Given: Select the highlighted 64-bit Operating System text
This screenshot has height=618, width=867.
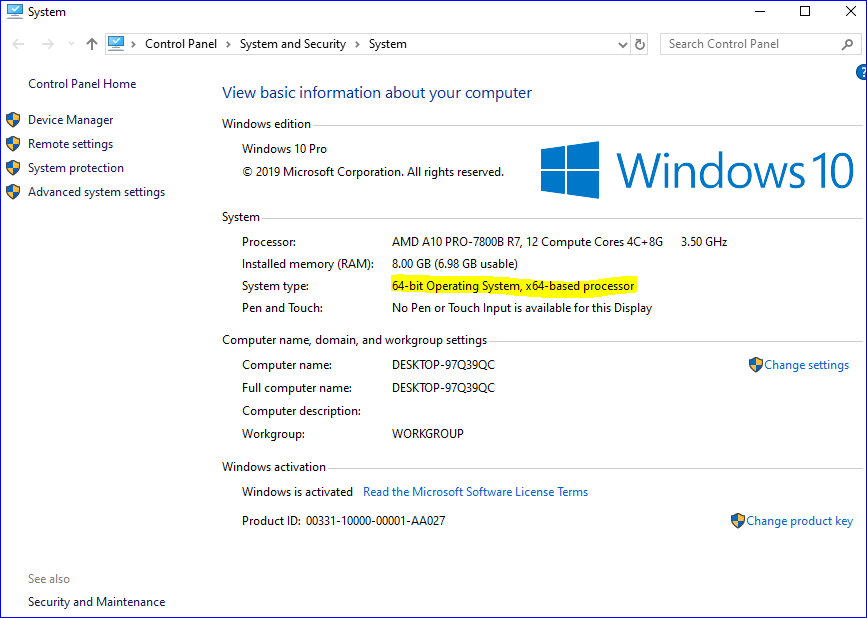Looking at the screenshot, I should click(513, 286).
